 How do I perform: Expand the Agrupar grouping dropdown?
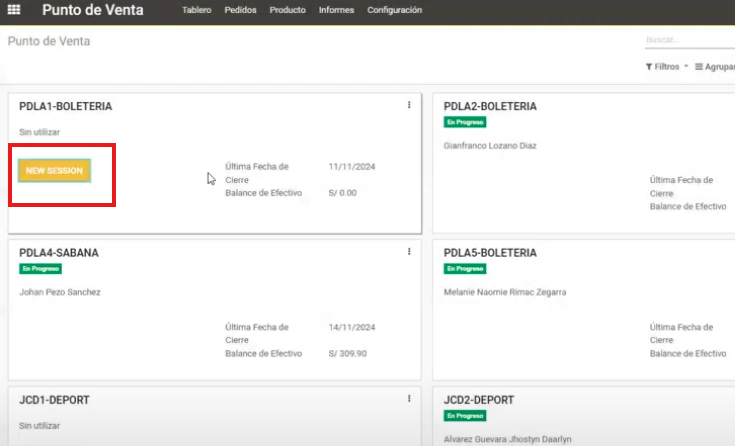715,67
